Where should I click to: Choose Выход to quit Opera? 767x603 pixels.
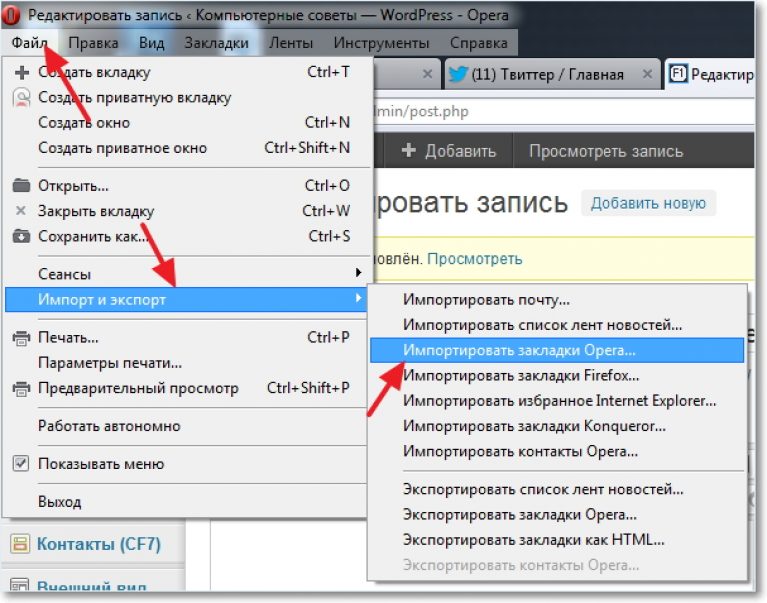[185, 502]
